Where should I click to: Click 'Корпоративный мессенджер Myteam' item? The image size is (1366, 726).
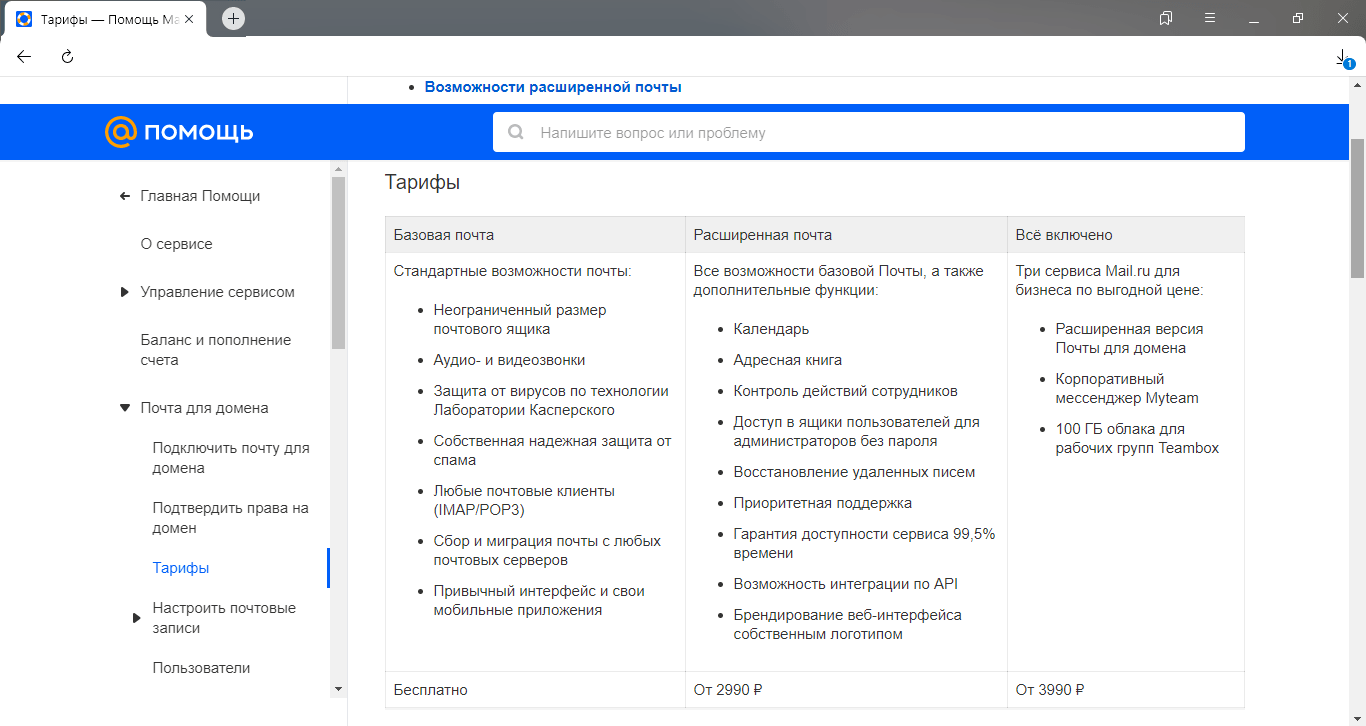(x=1127, y=389)
